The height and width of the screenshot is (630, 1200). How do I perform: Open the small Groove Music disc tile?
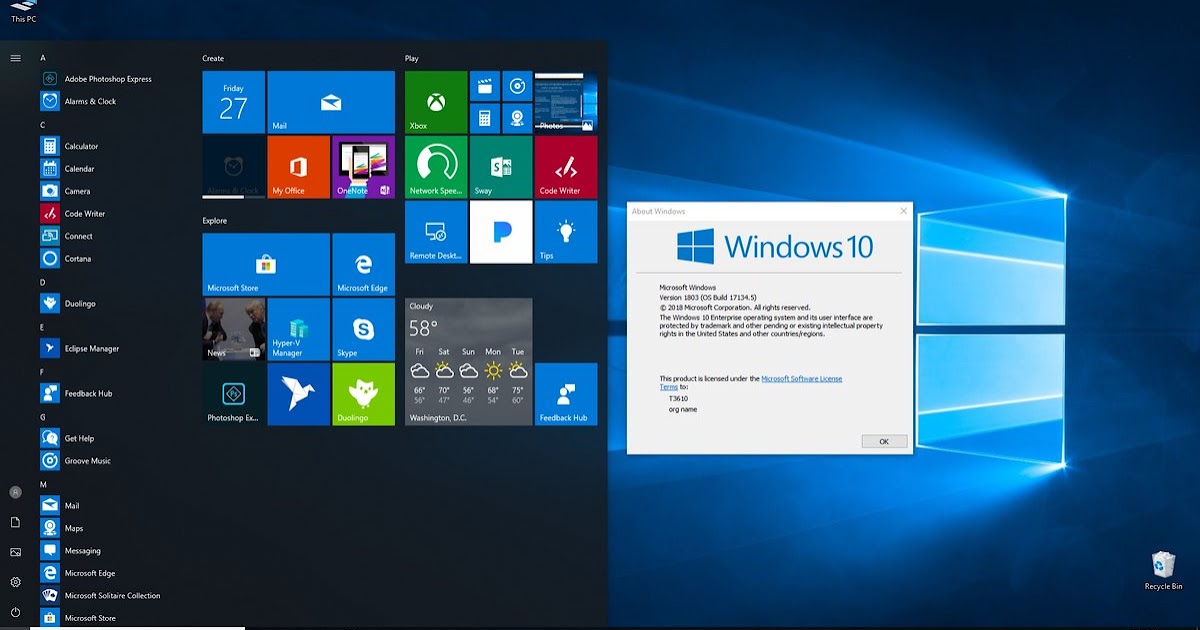pyautogui.click(x=517, y=86)
